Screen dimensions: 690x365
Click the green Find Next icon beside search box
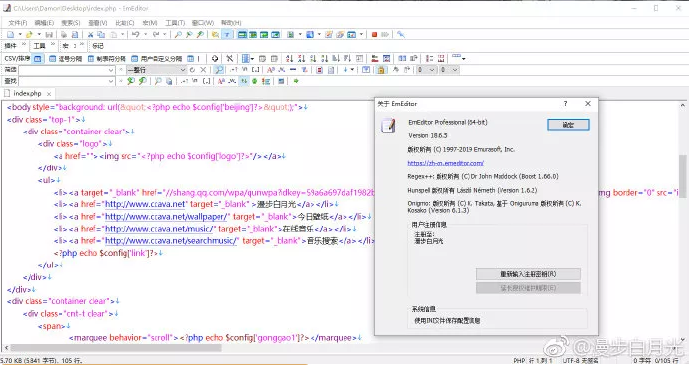click(x=131, y=81)
